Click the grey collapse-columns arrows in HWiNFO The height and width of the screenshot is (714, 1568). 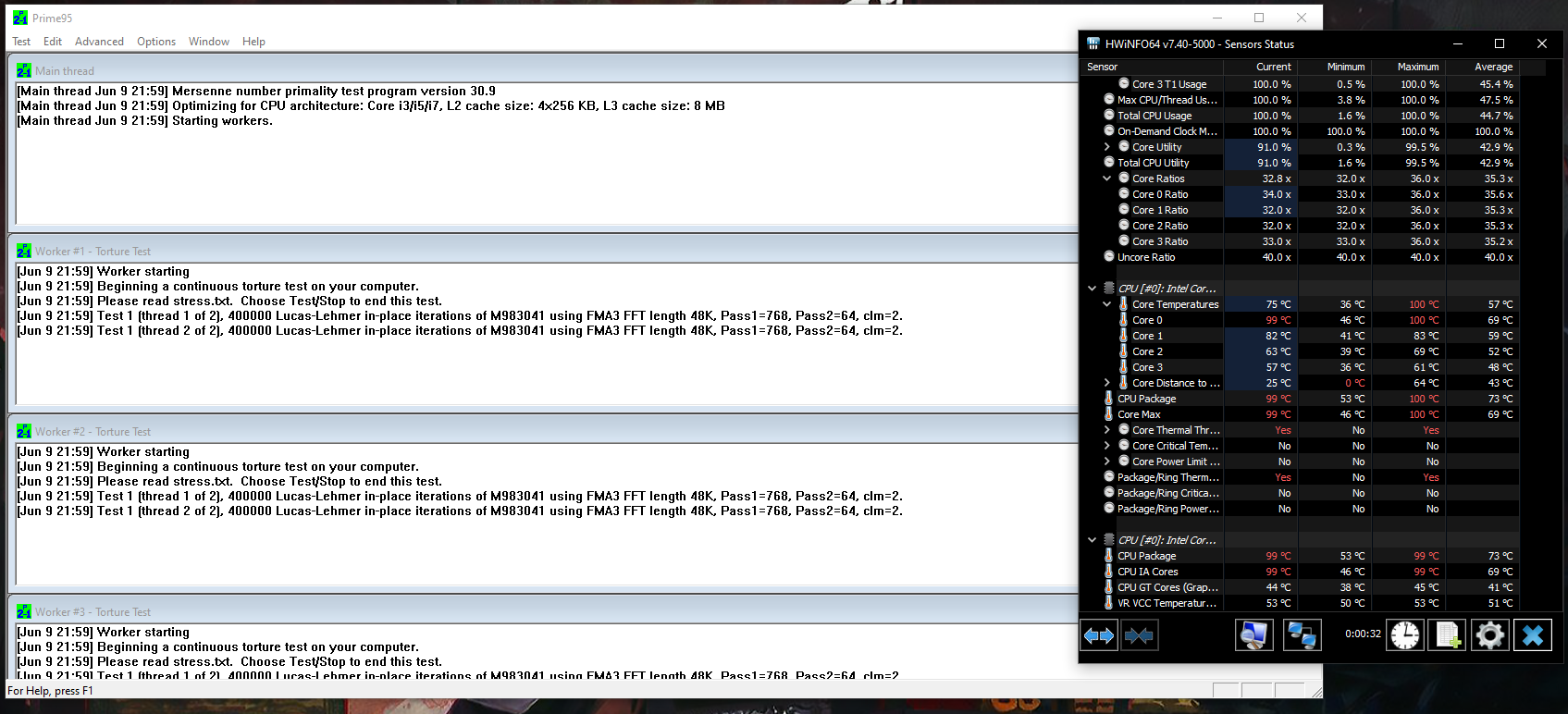[x=1140, y=635]
